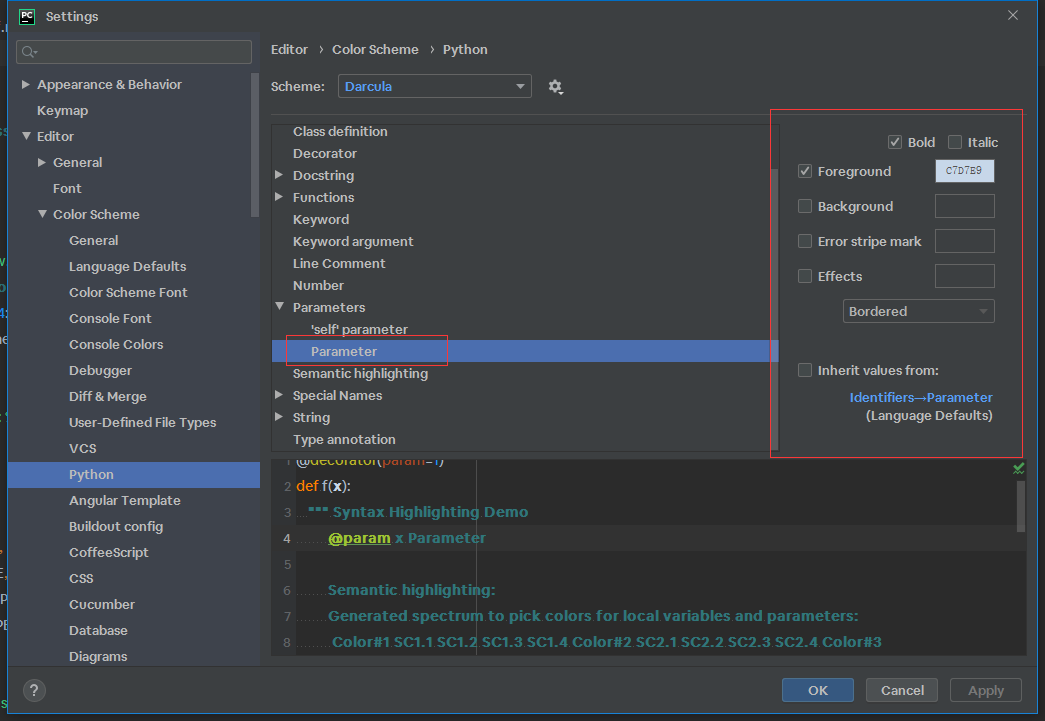Open Color Scheme Font settings
The height and width of the screenshot is (721, 1045).
coord(129,293)
